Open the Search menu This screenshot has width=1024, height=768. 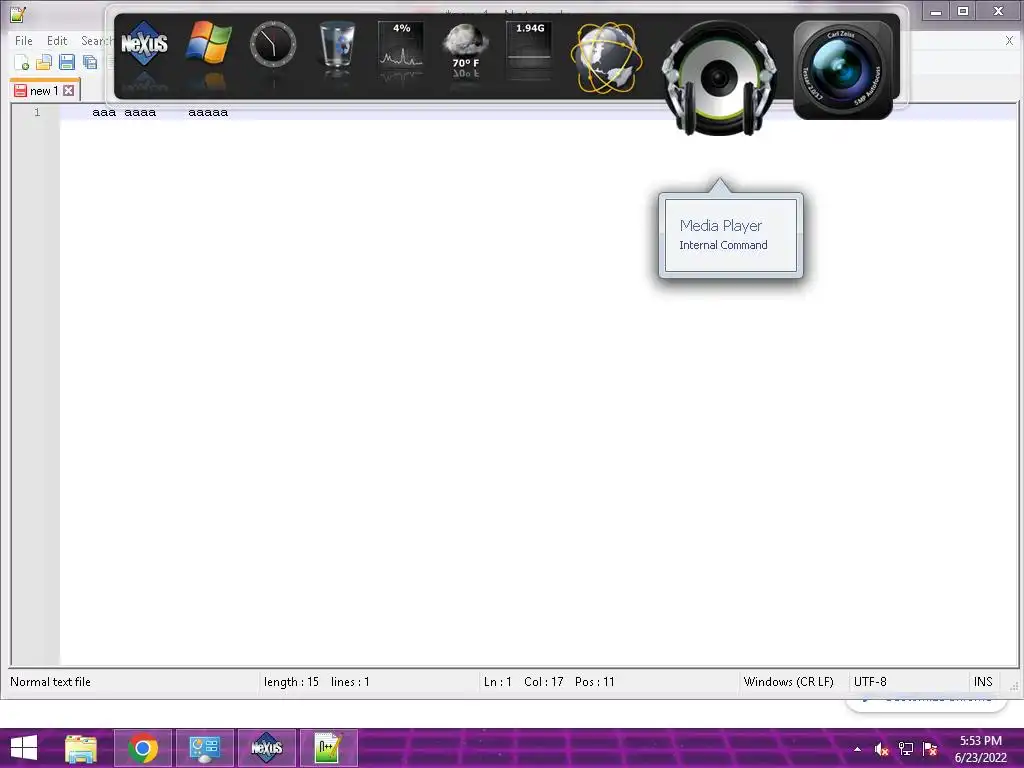tap(96, 40)
